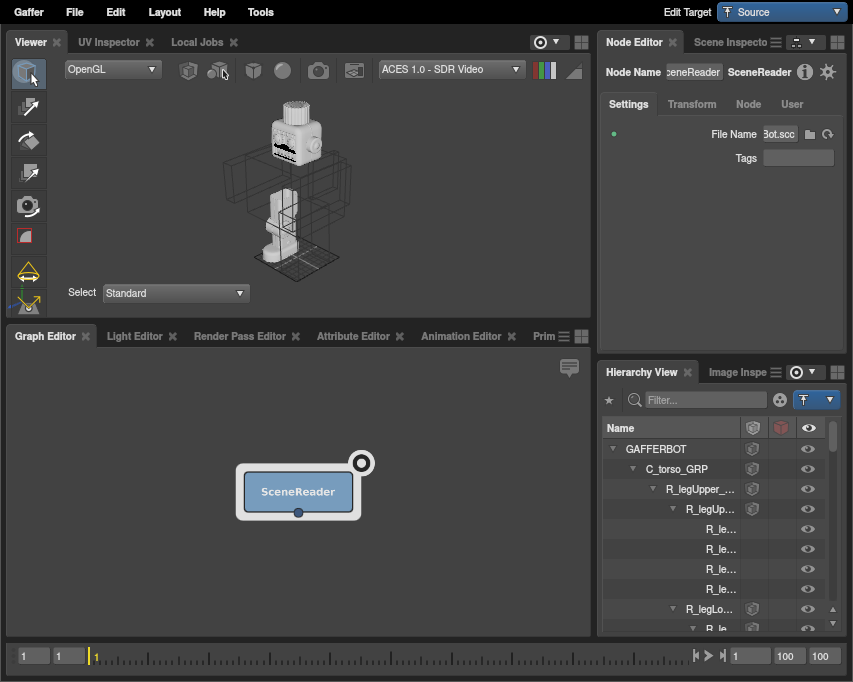Open the Layout menu
The height and width of the screenshot is (682, 853).
tap(164, 12)
